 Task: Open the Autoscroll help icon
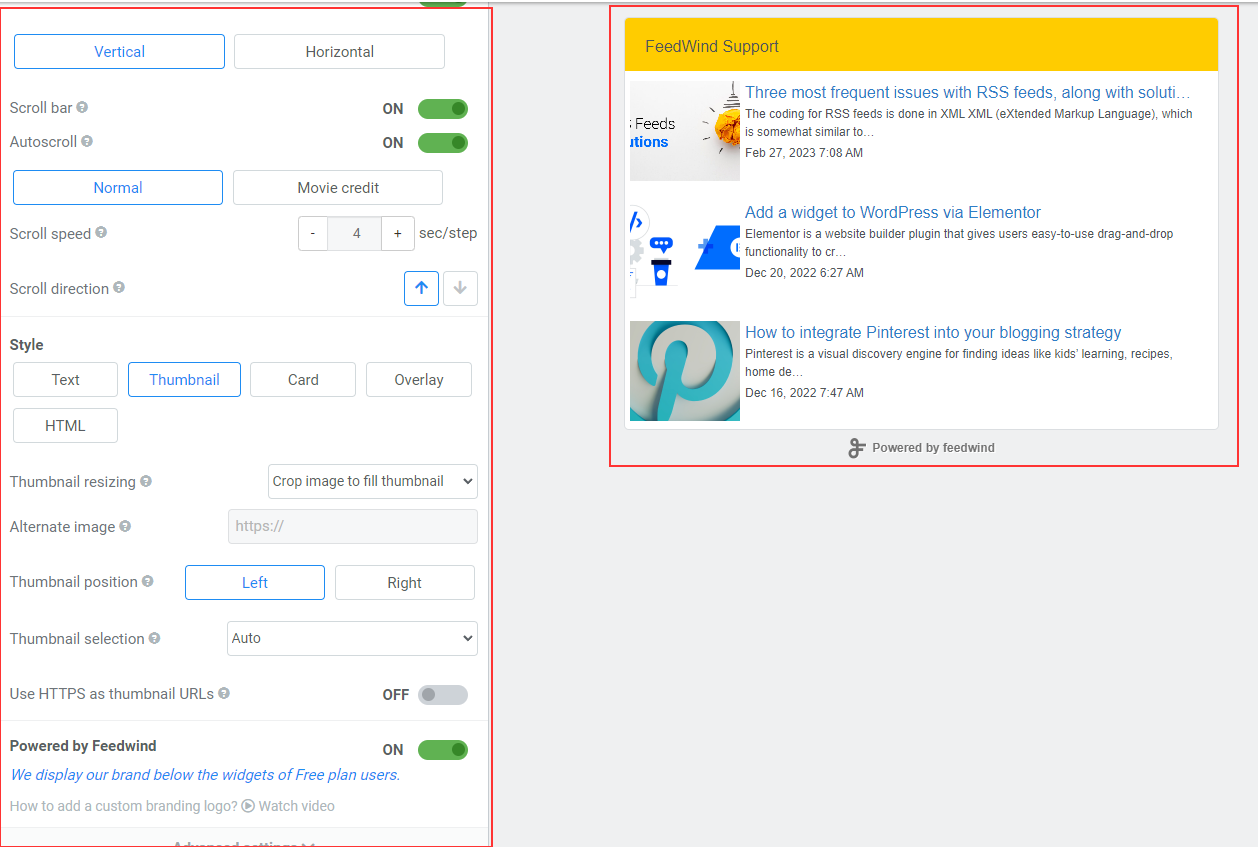click(x=87, y=141)
